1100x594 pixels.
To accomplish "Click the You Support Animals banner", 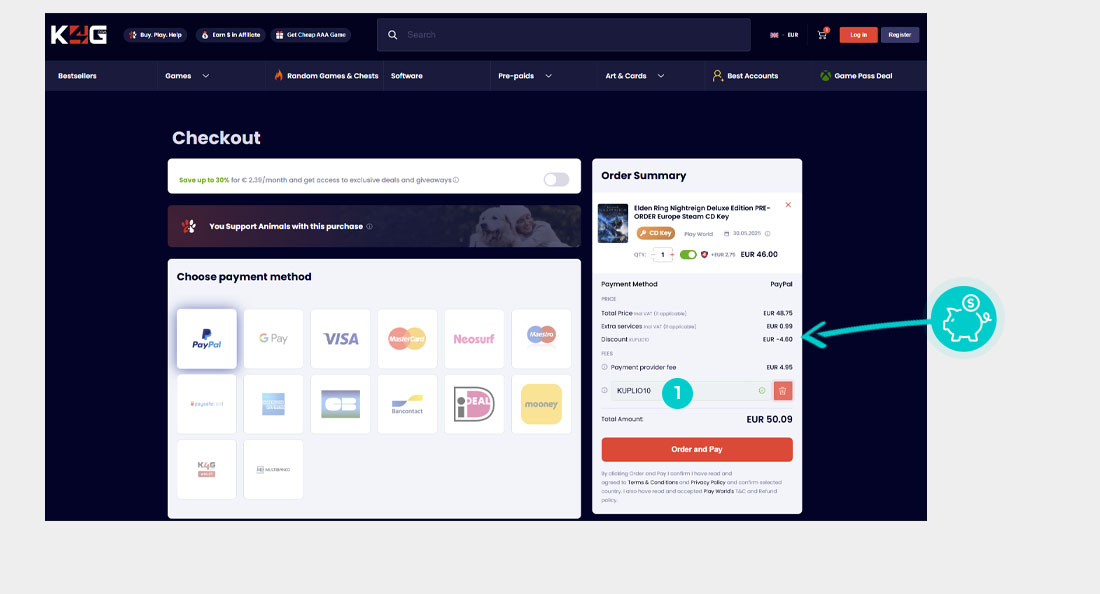I will pos(374,226).
